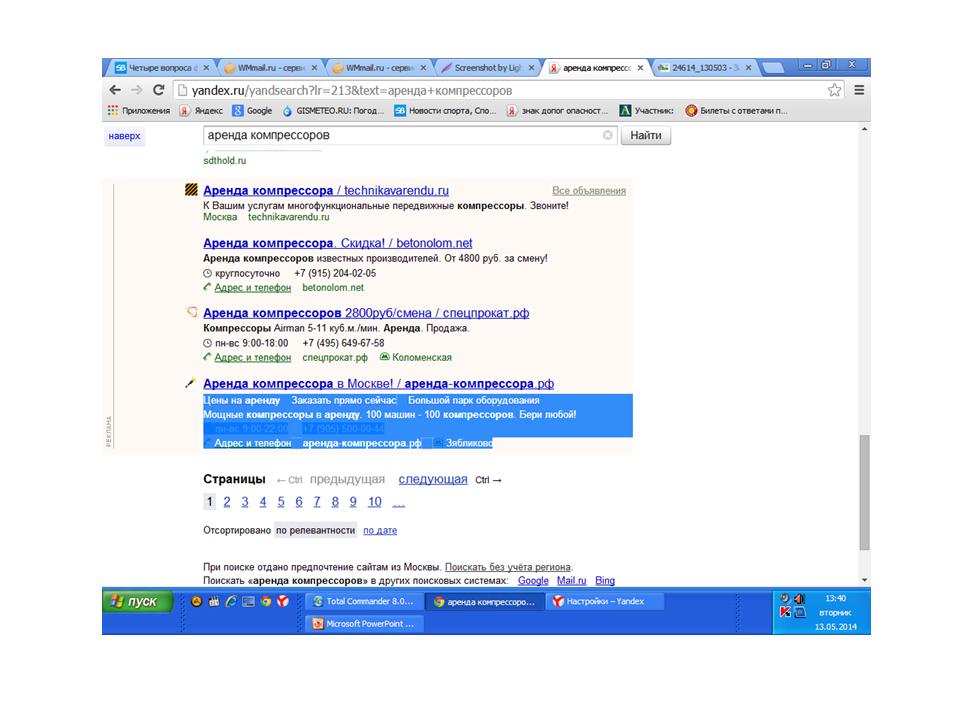Open the GISMETEO.RU weather bookmark
Viewport: 960px width, 720px height.
(333, 111)
